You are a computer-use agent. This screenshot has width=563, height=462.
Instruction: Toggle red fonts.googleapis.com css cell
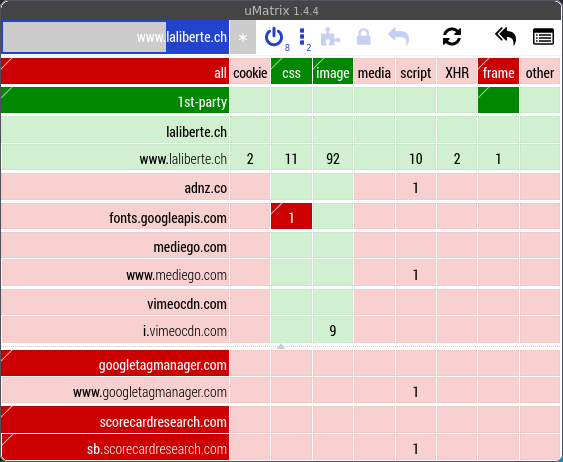pyautogui.click(x=291, y=216)
